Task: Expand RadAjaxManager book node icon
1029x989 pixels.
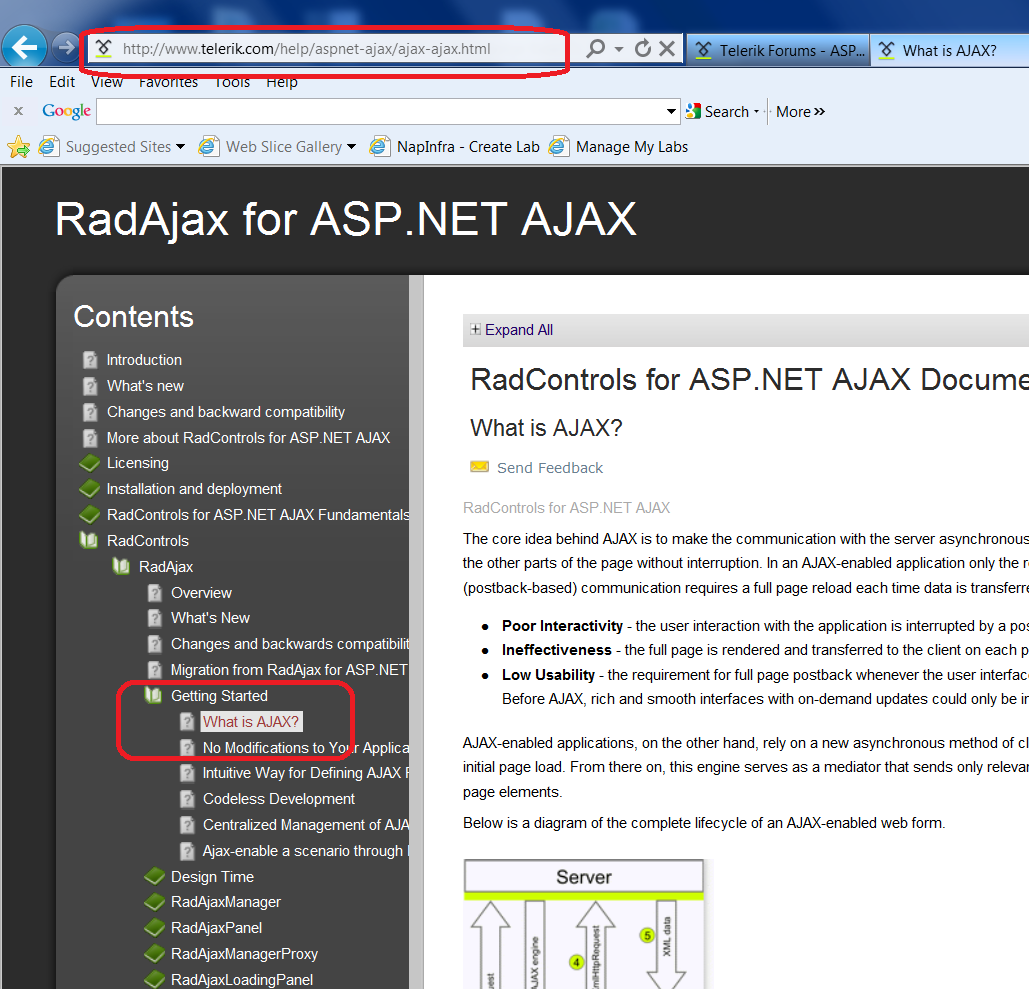Action: click(154, 902)
